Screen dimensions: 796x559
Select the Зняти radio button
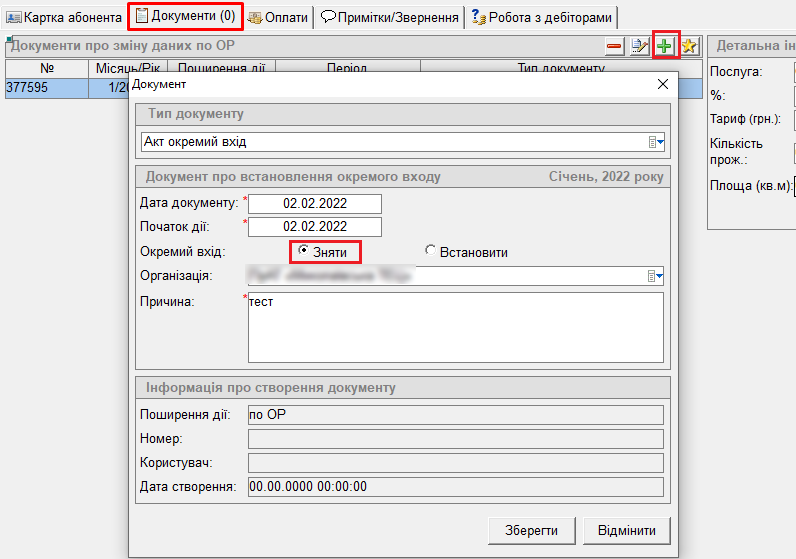click(x=303, y=251)
